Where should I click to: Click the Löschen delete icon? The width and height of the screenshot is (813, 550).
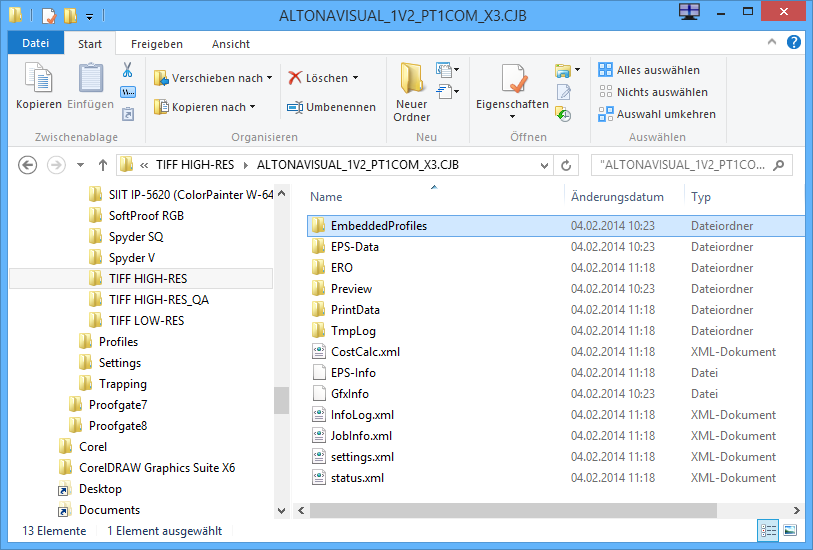click(319, 78)
